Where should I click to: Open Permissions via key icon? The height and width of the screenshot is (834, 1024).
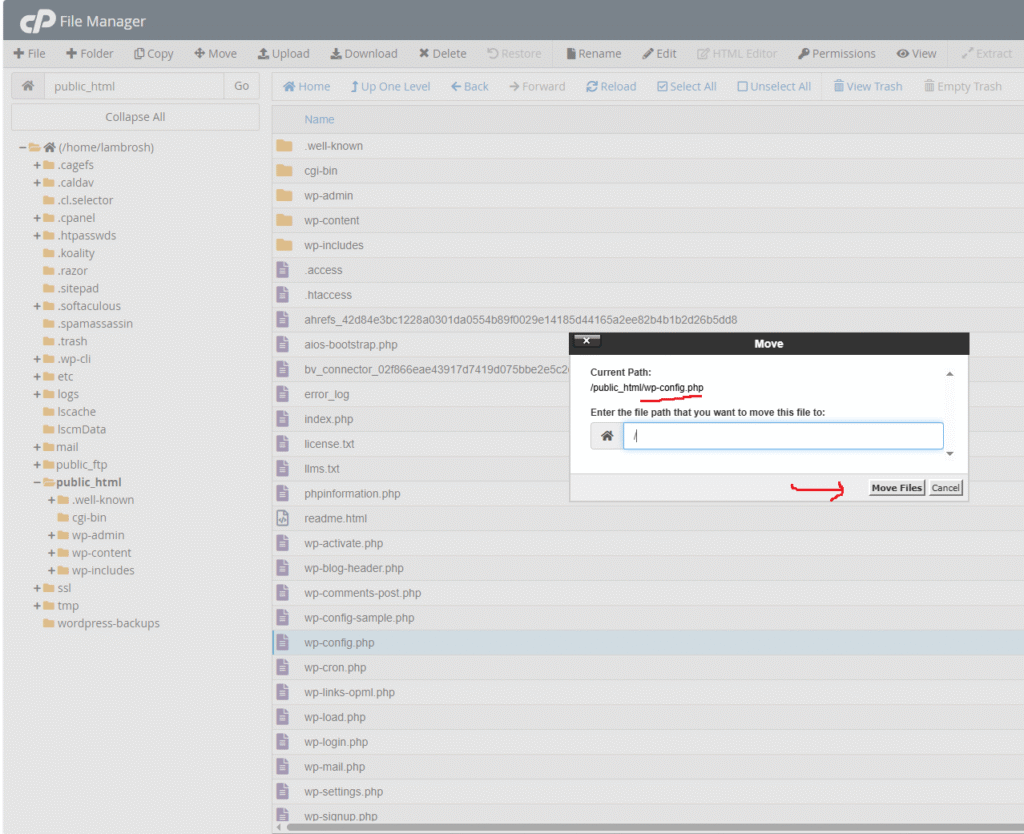coord(804,54)
